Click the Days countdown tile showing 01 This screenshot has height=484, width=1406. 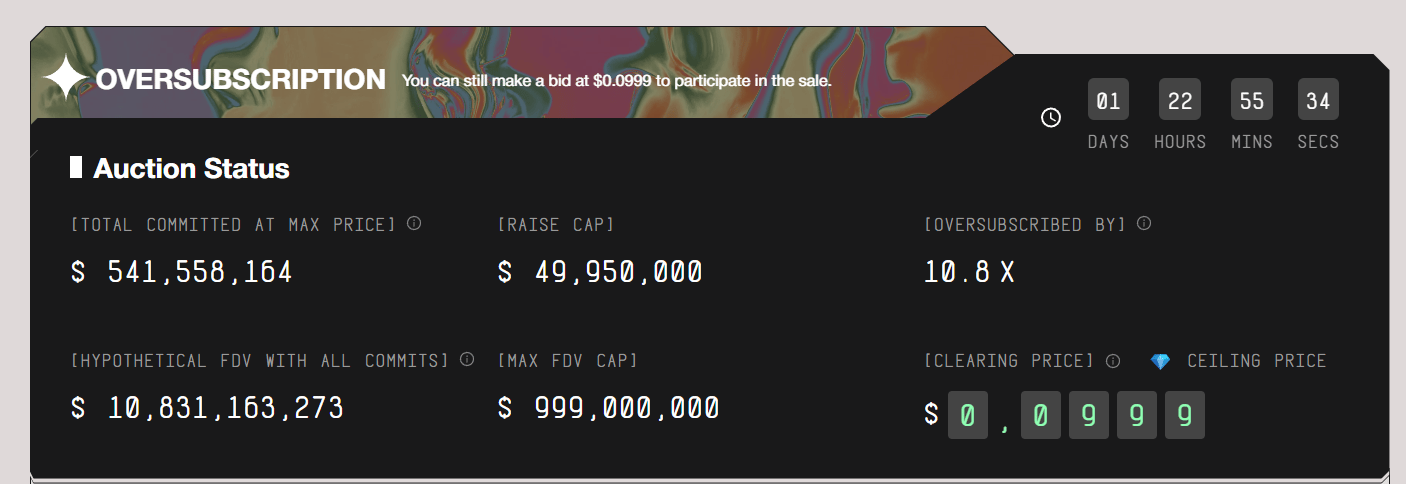tap(1108, 100)
